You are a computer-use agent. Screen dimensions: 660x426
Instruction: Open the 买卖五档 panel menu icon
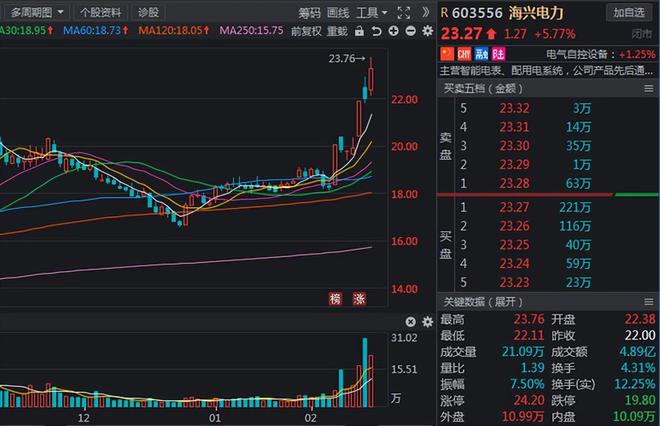[x=648, y=90]
